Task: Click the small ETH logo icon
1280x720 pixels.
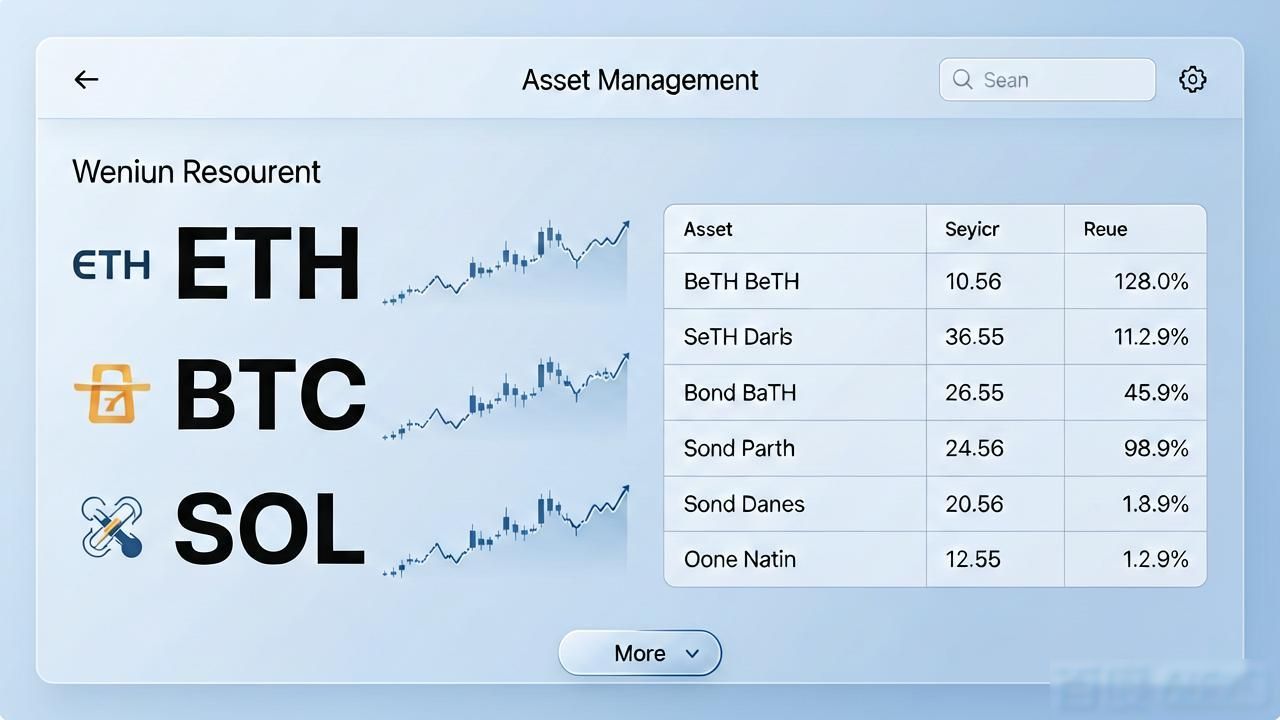Action: [x=112, y=265]
